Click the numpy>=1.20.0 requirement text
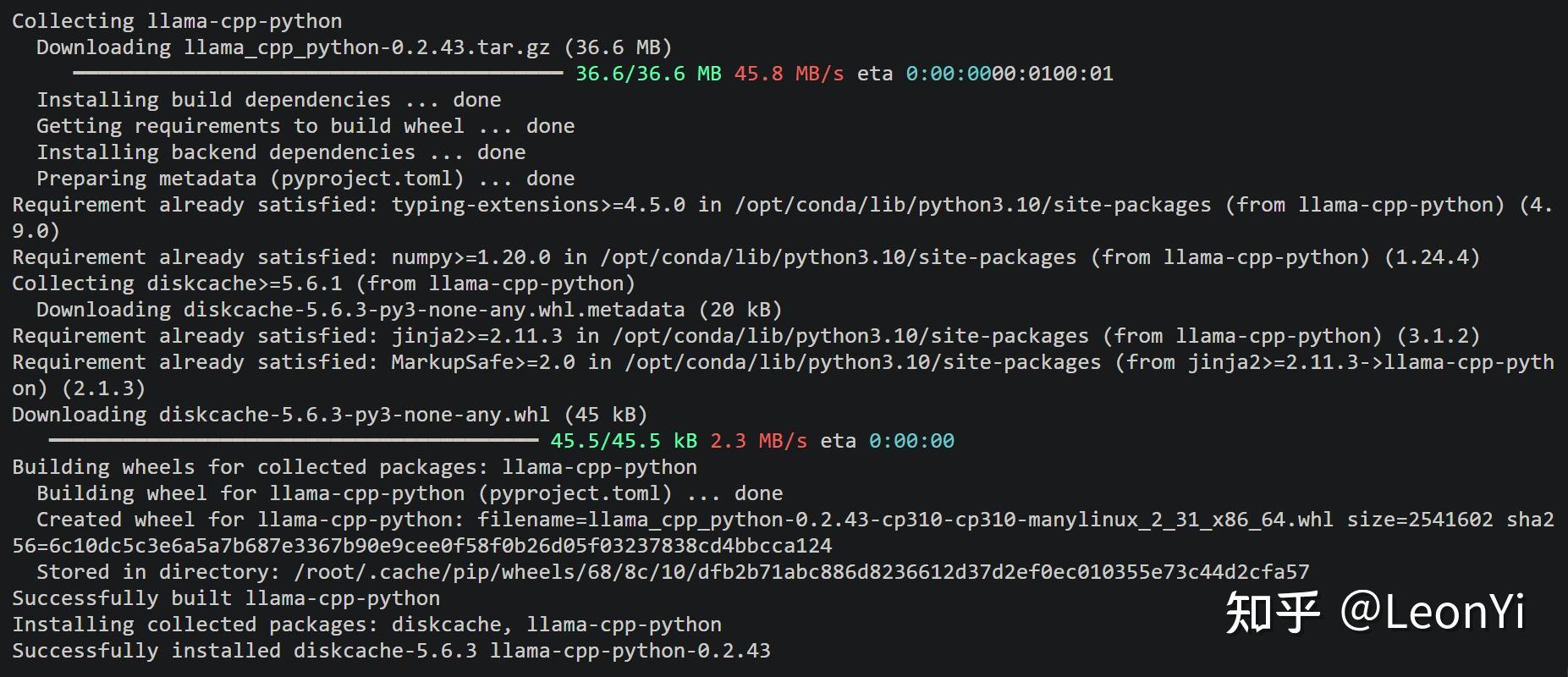This screenshot has width=1568, height=677. pos(470,257)
